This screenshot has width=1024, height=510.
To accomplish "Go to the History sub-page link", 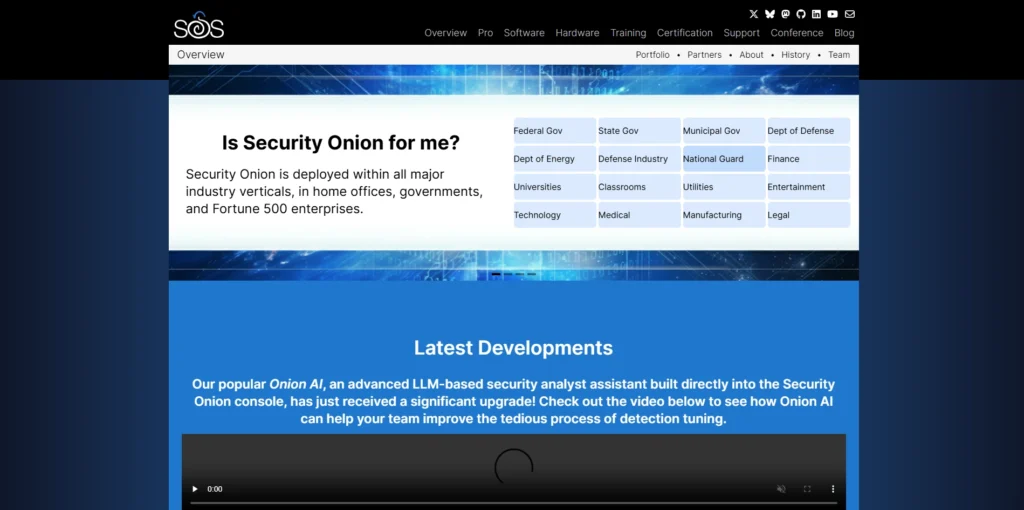I will coord(795,55).
